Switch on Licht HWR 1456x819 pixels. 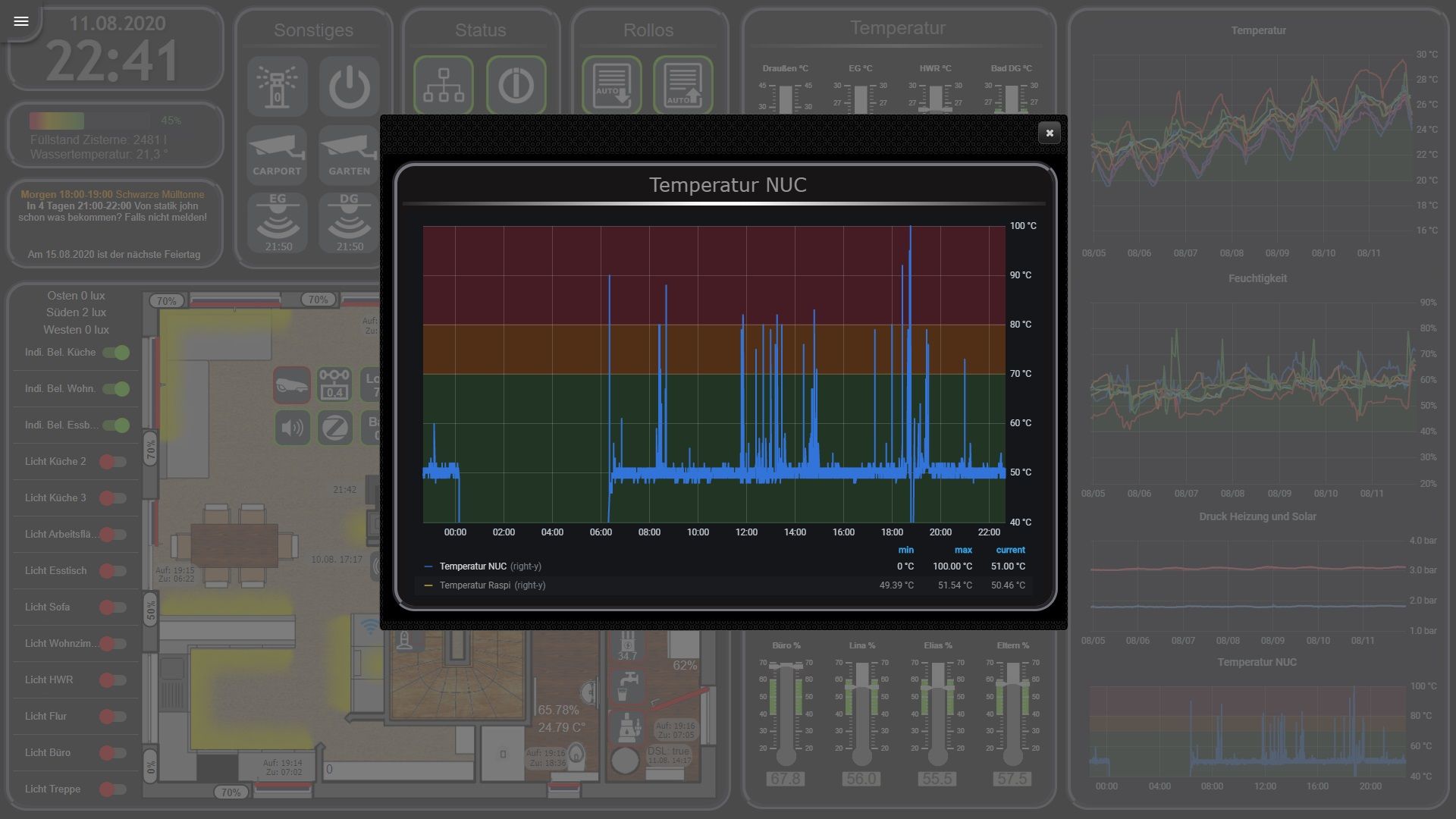[x=113, y=680]
